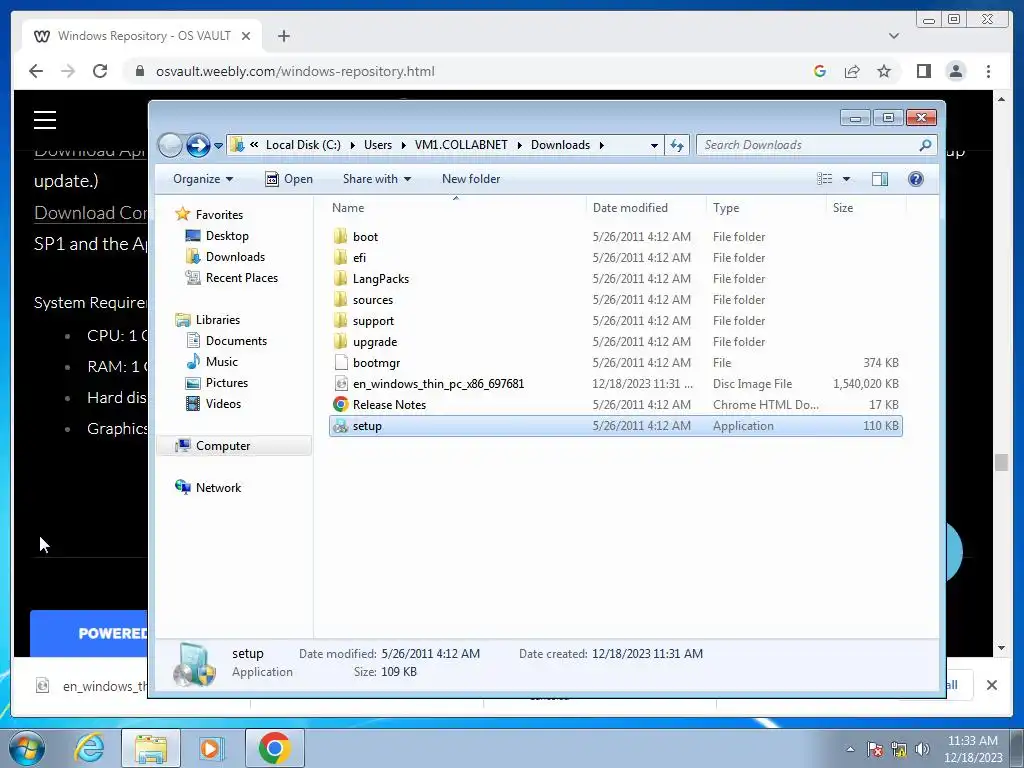Select the bootmgr file icon
This screenshot has height=768, width=1024.
point(340,362)
